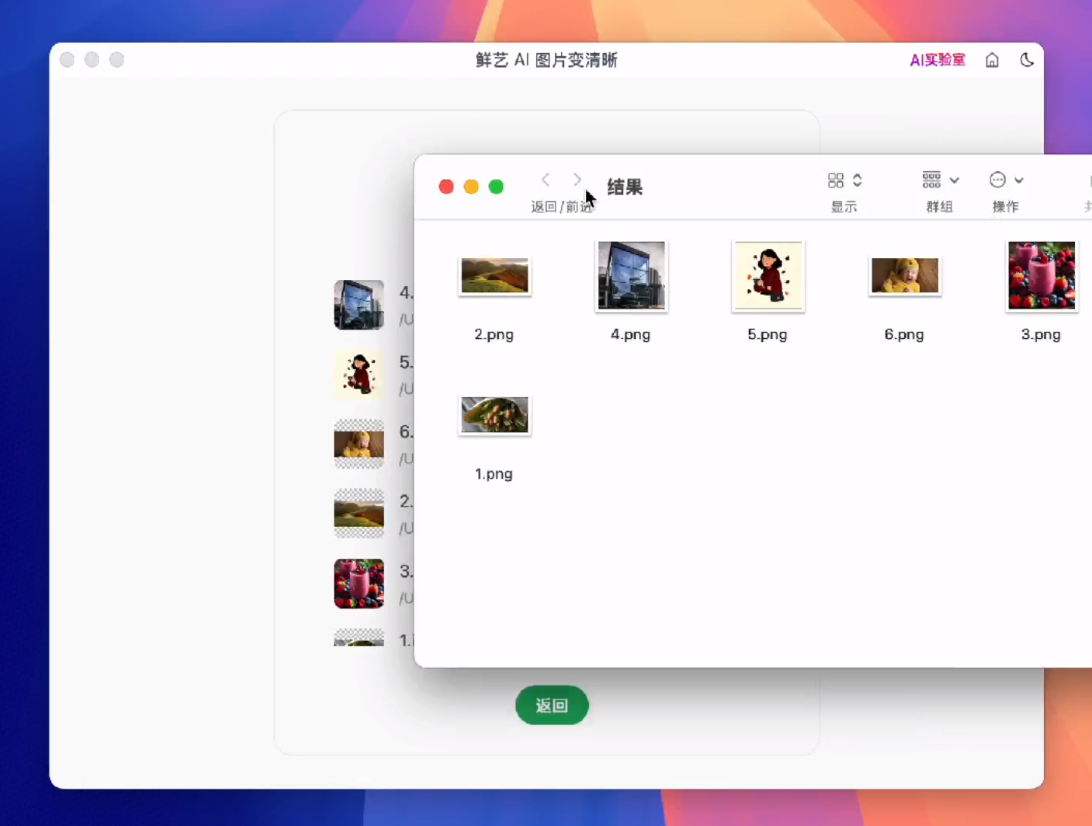Expand the 群组 dropdown chevron
The image size is (1092, 826).
pyautogui.click(x=954, y=180)
